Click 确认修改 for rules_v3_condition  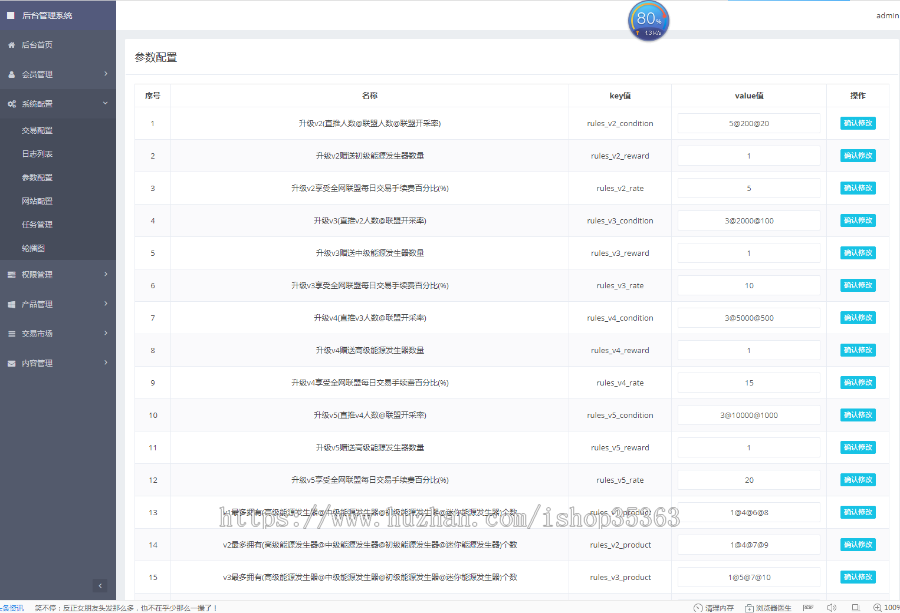pyautogui.click(x=858, y=220)
